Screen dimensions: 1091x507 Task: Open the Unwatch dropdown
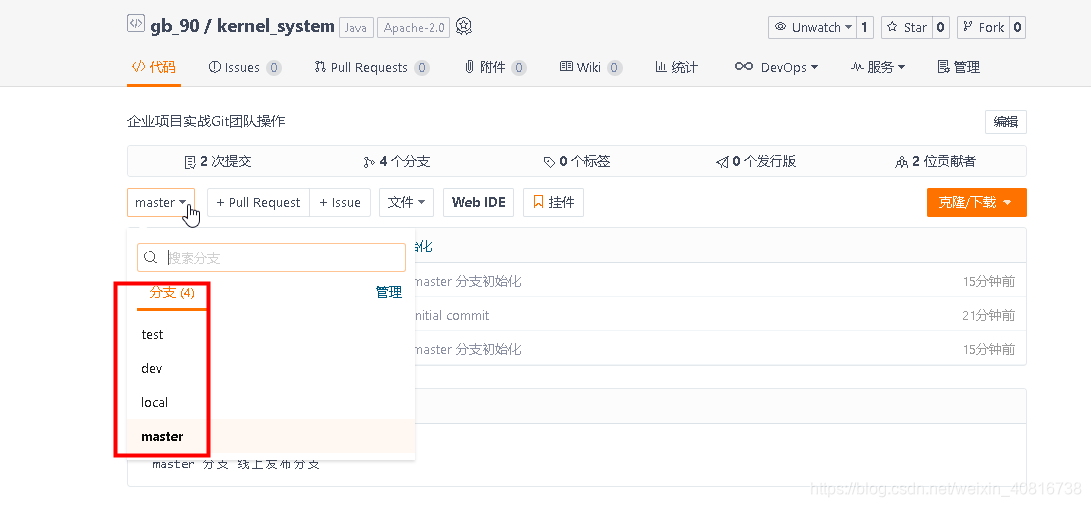pos(813,27)
